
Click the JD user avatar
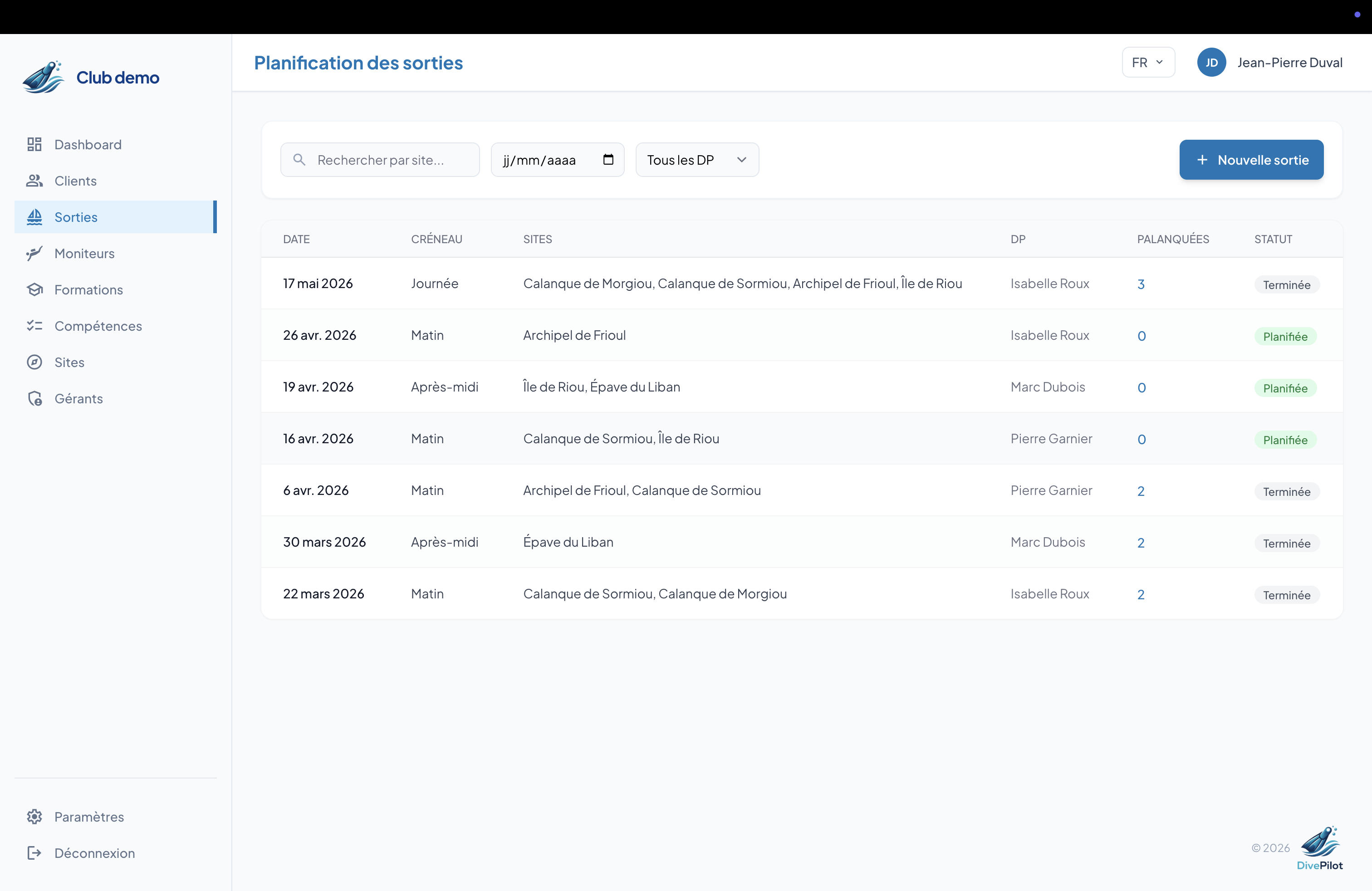1211,62
